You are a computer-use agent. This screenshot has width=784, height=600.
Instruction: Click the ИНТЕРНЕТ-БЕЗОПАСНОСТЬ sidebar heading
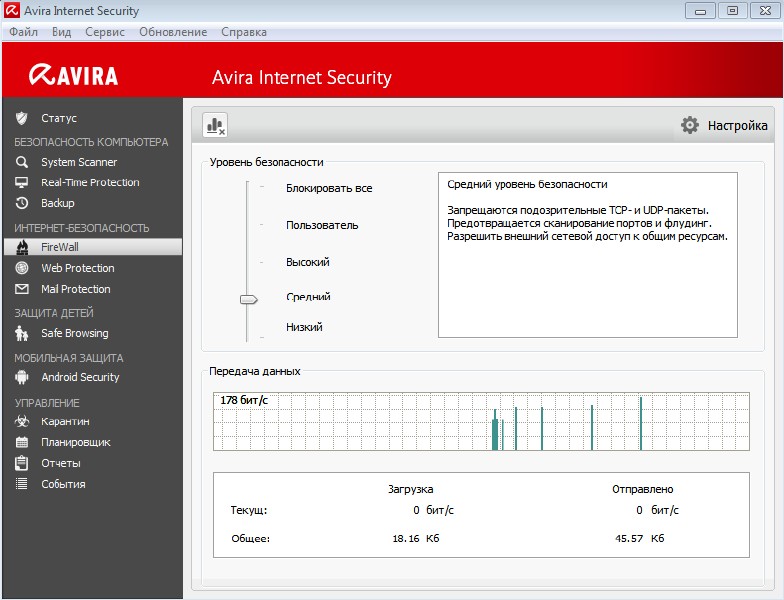[x=82, y=228]
